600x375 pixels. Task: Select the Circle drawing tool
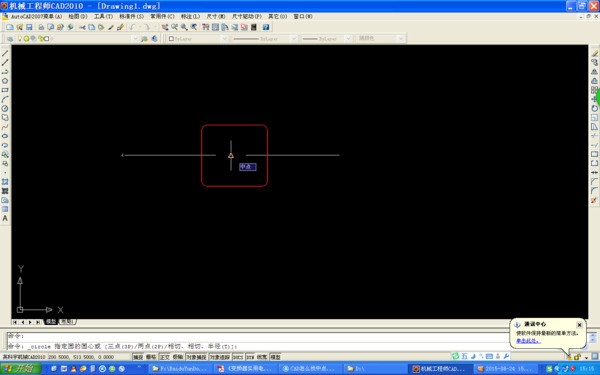[5, 109]
